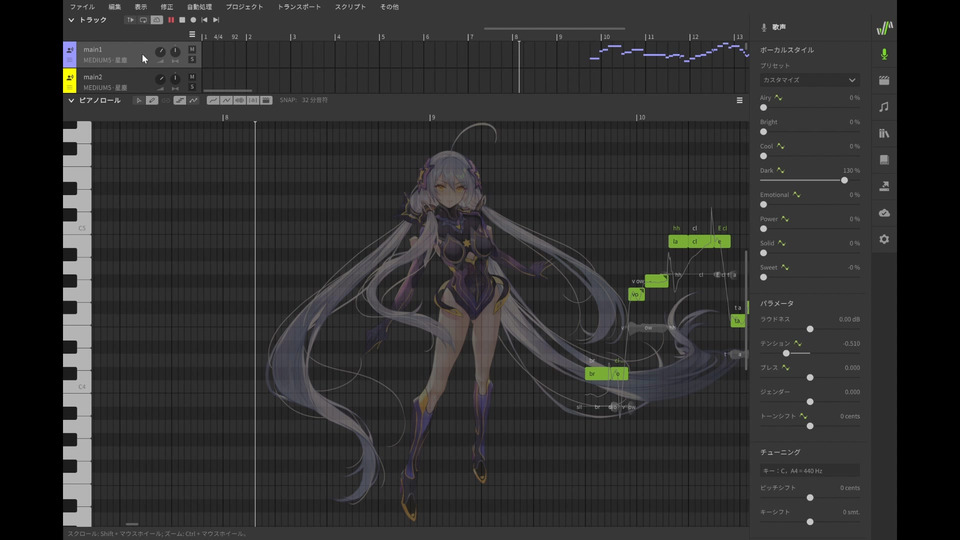Click the C4 piano key
Screen dimensions: 960x540
(x=78, y=386)
